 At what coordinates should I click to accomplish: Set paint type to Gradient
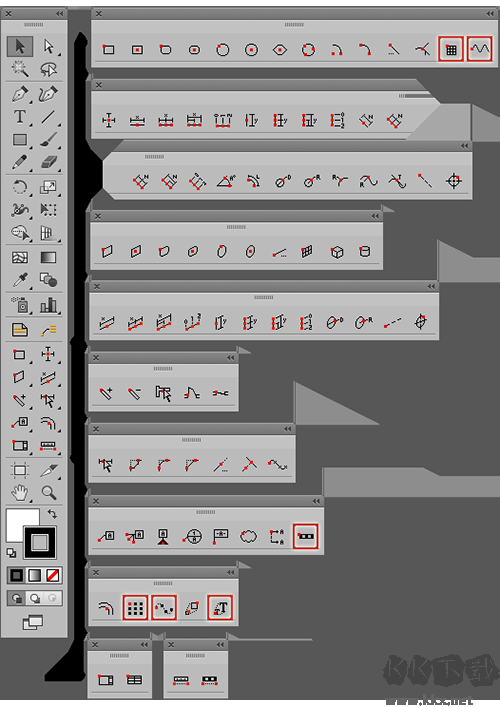pos(35,575)
